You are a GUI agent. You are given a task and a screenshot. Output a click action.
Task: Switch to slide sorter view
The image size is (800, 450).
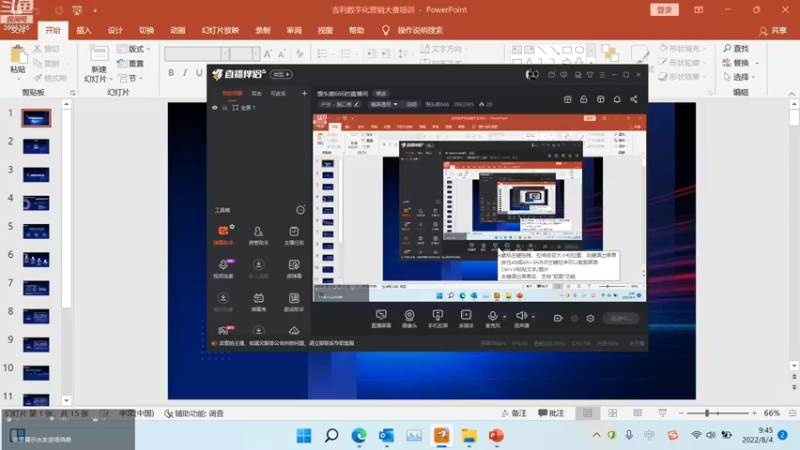tap(612, 413)
